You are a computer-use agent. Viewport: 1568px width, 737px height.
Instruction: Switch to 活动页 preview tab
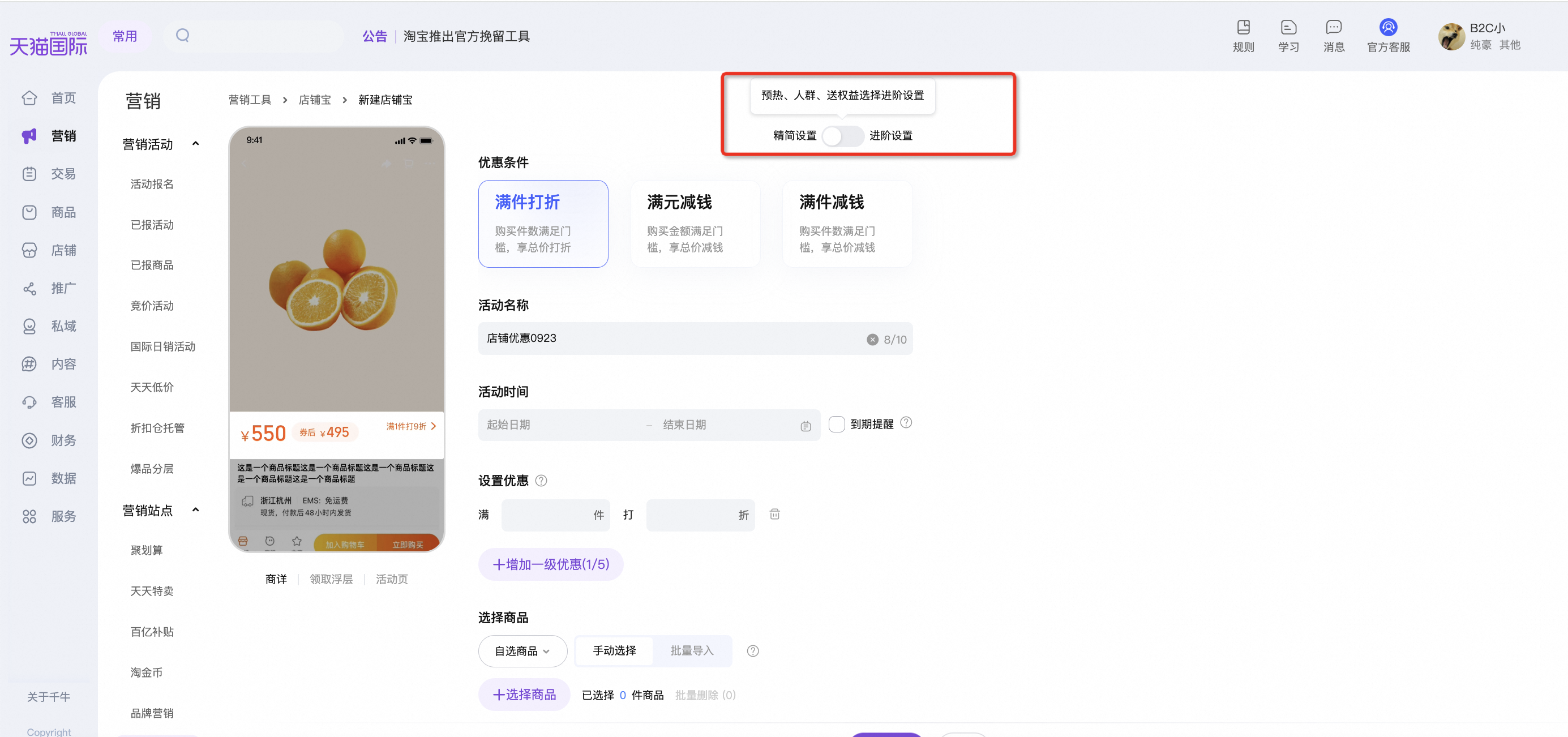click(x=391, y=580)
